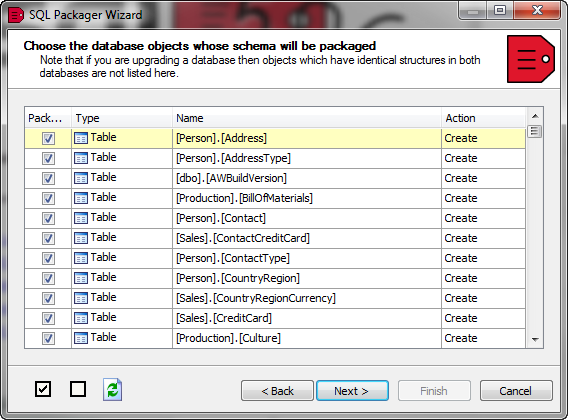Click the table icon in [Sales].[CountryRegionCurrency] row
Image resolution: width=568 pixels, height=420 pixels.
point(81,298)
